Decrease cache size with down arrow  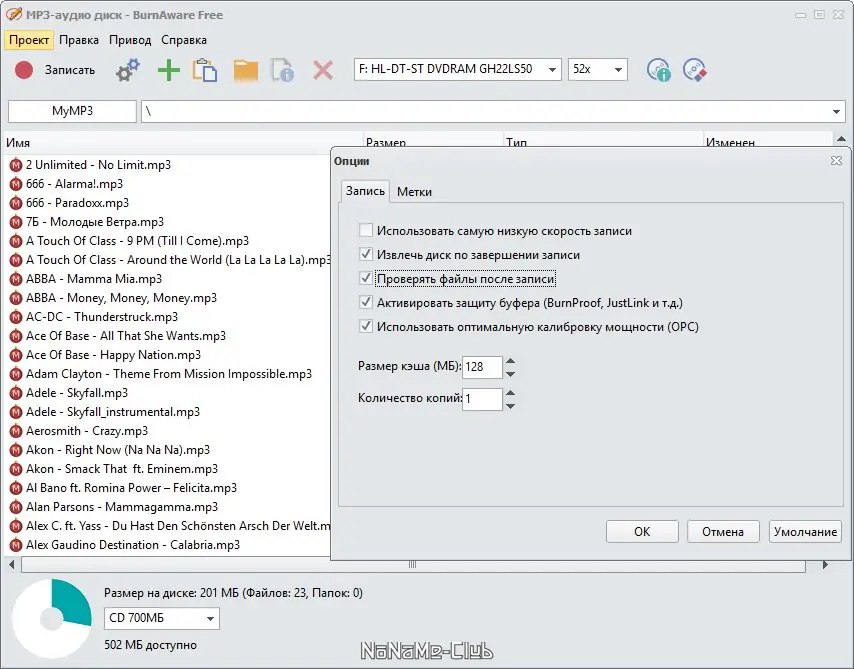point(510,374)
